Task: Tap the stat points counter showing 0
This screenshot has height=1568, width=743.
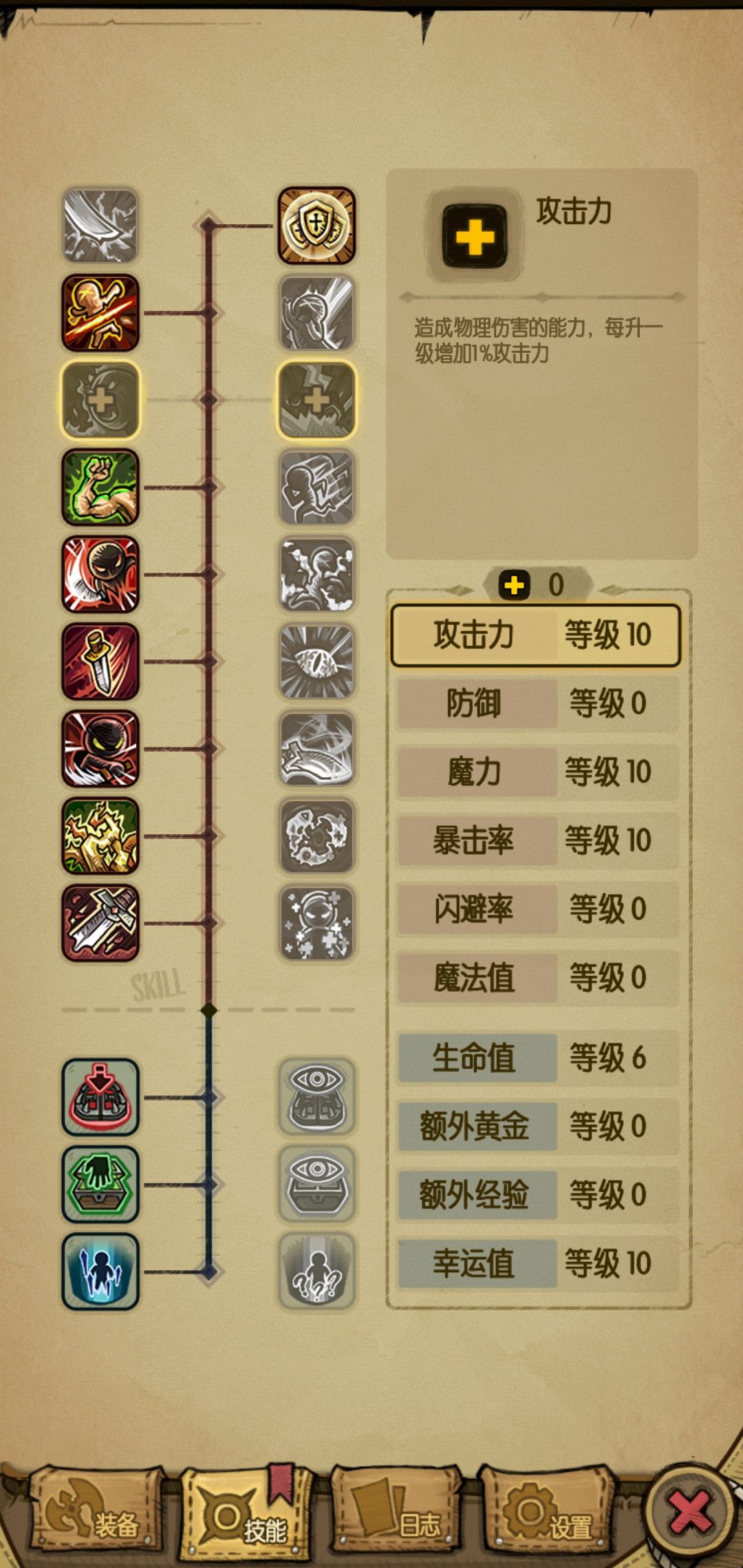Action: pyautogui.click(x=537, y=585)
